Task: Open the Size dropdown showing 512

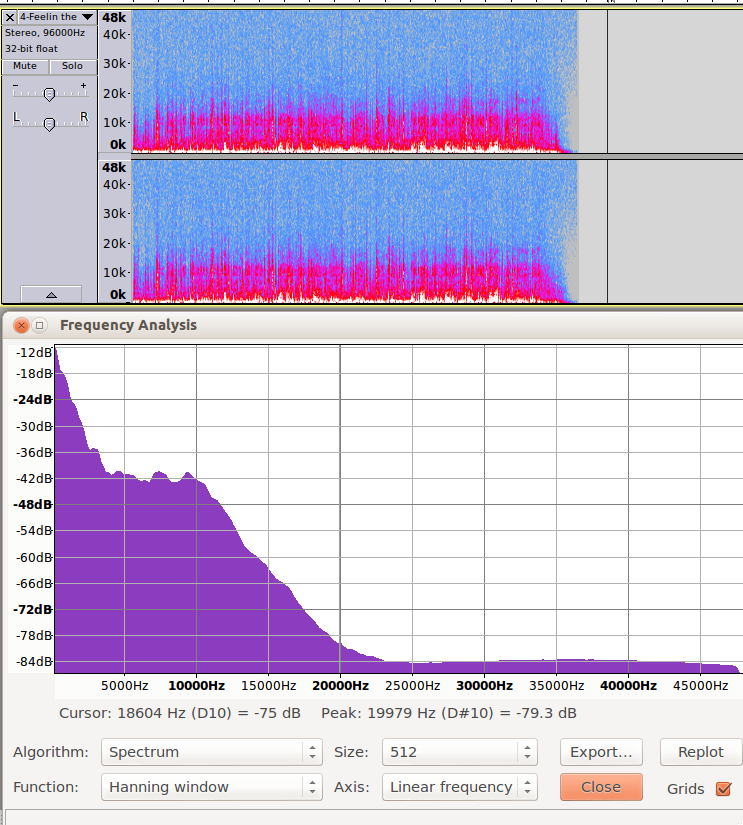Action: (x=460, y=752)
